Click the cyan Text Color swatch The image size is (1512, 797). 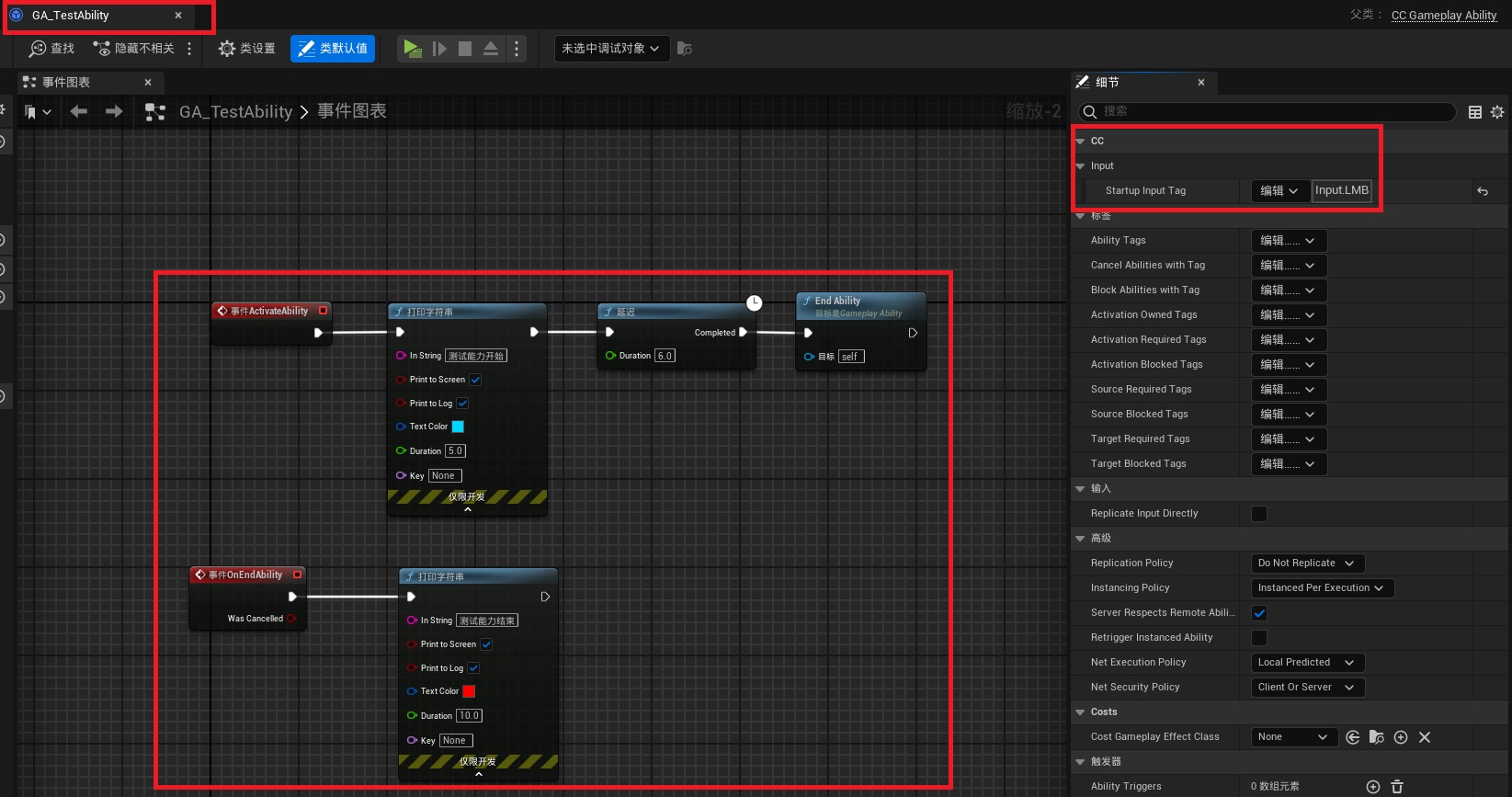pyautogui.click(x=458, y=427)
